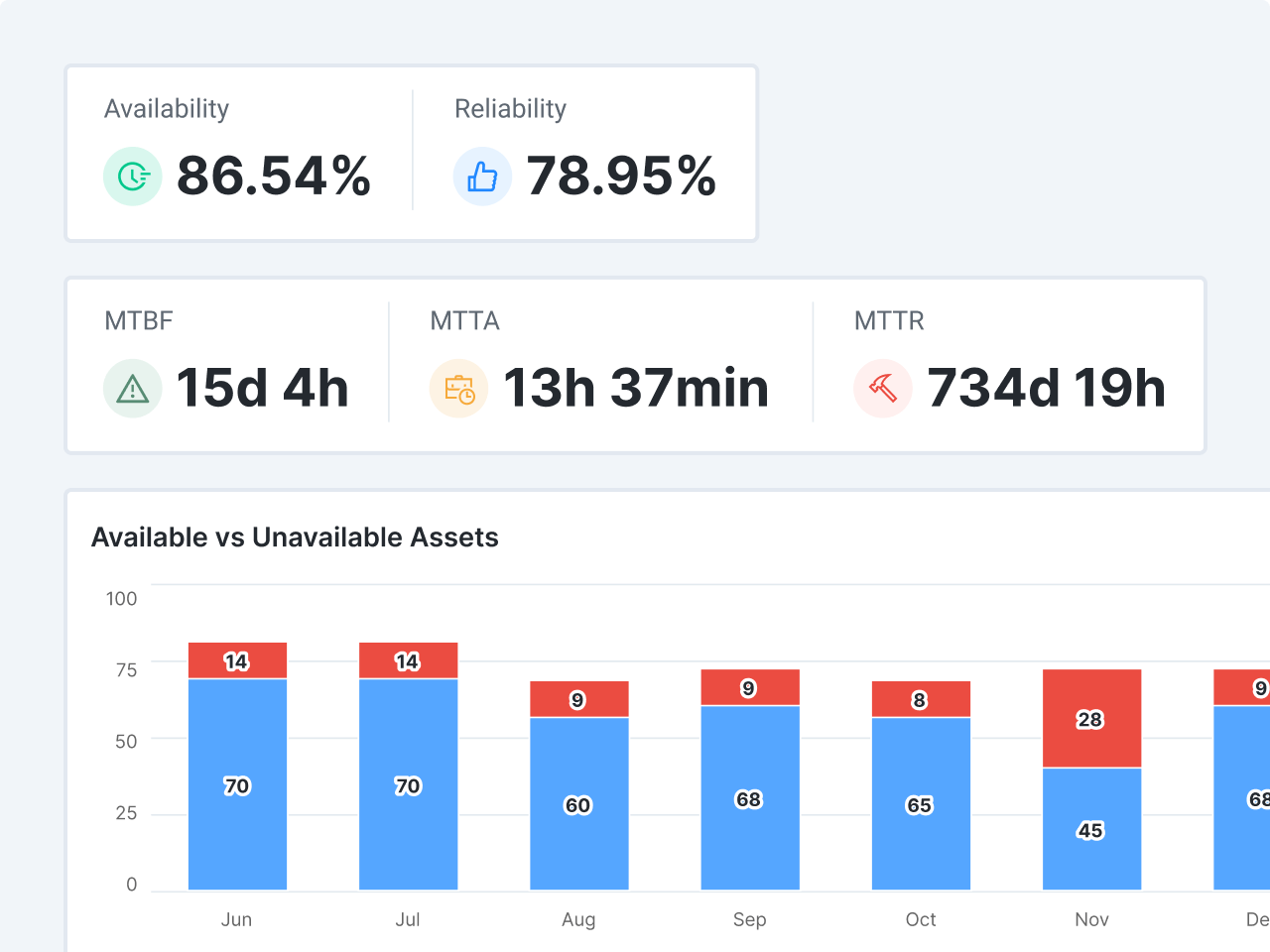Click the MTBF value 15d 4h
The height and width of the screenshot is (952, 1270).
[263, 388]
